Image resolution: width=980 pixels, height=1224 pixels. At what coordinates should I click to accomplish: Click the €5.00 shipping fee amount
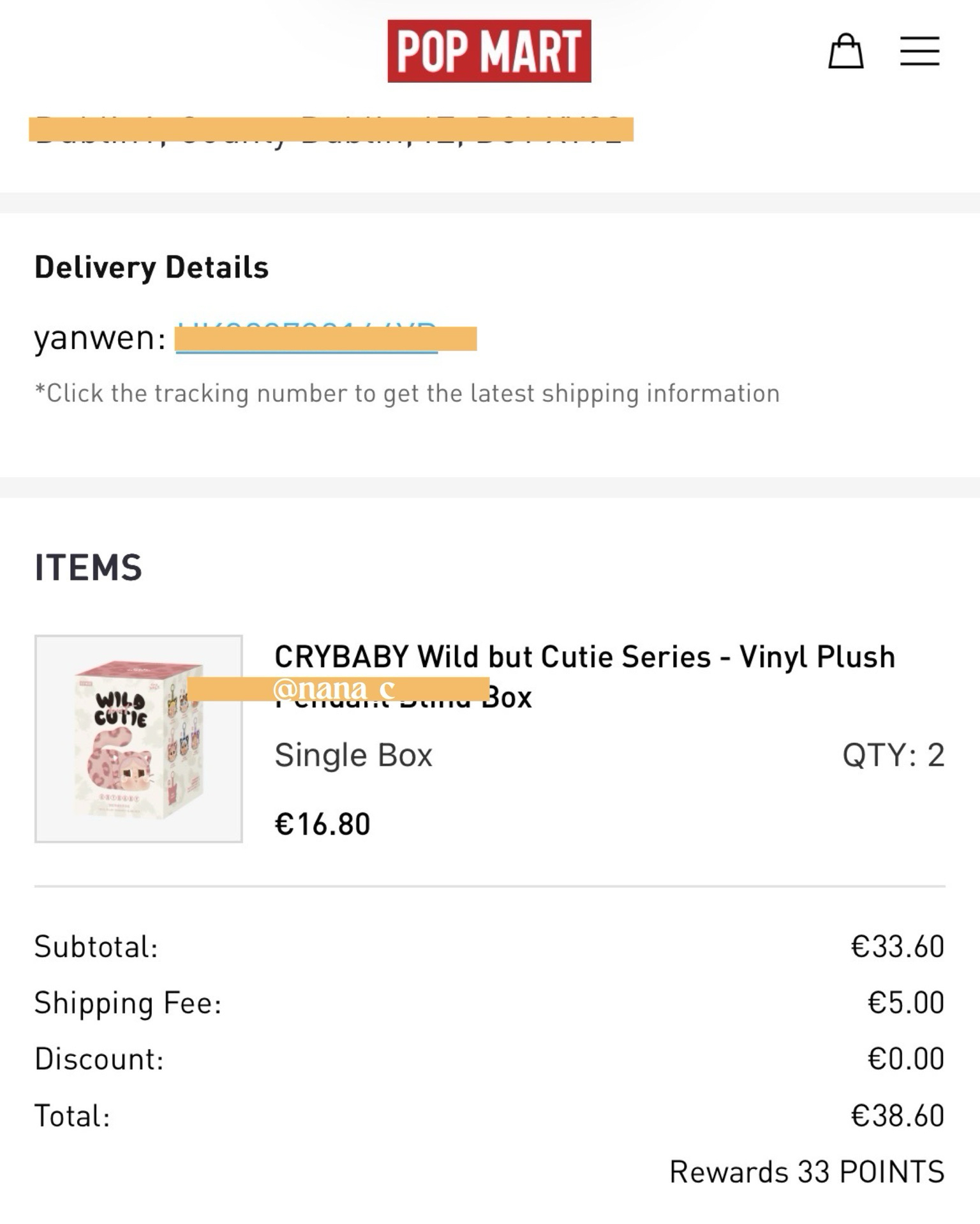(905, 1003)
